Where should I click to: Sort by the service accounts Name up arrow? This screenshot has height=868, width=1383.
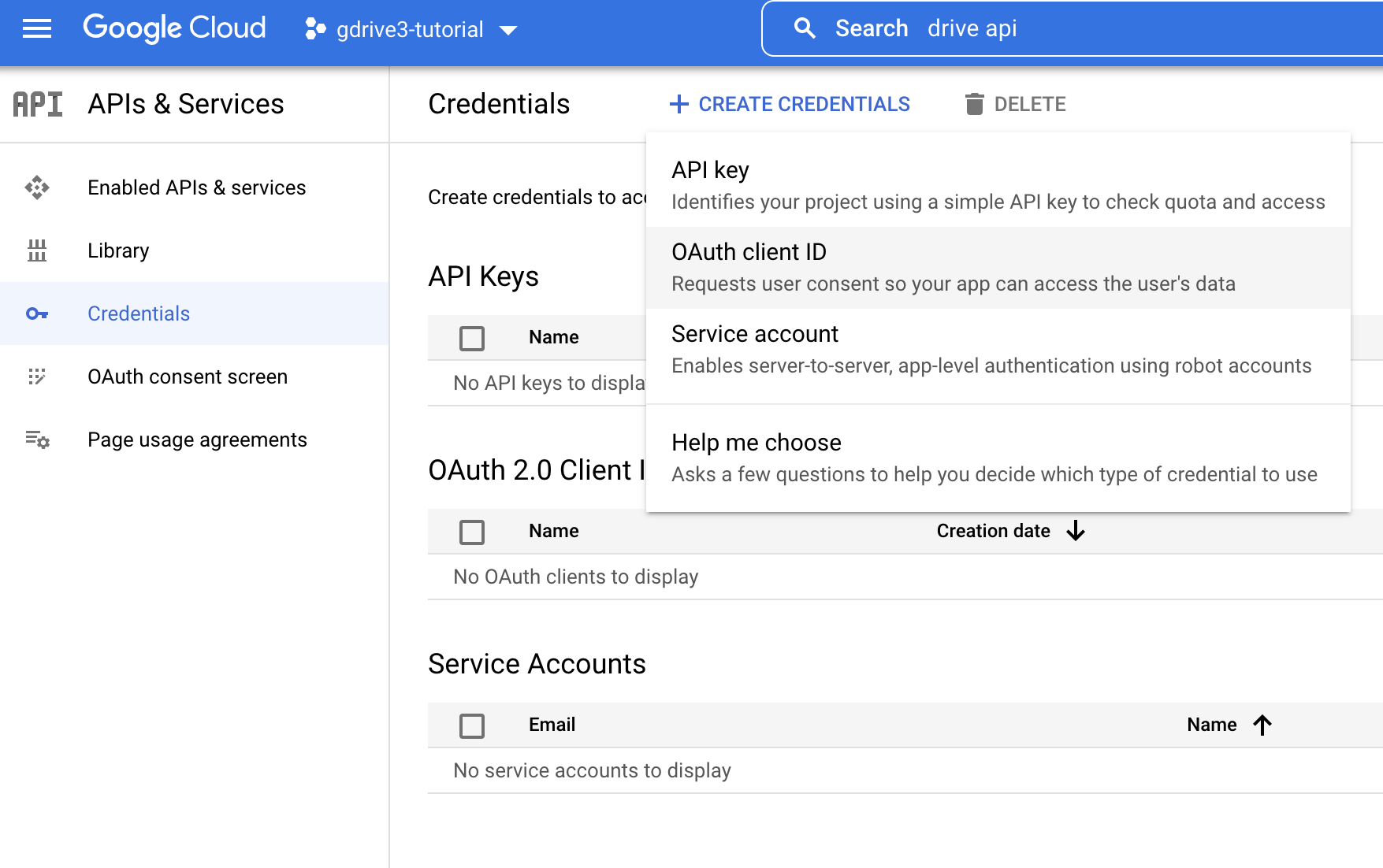[x=1262, y=725]
